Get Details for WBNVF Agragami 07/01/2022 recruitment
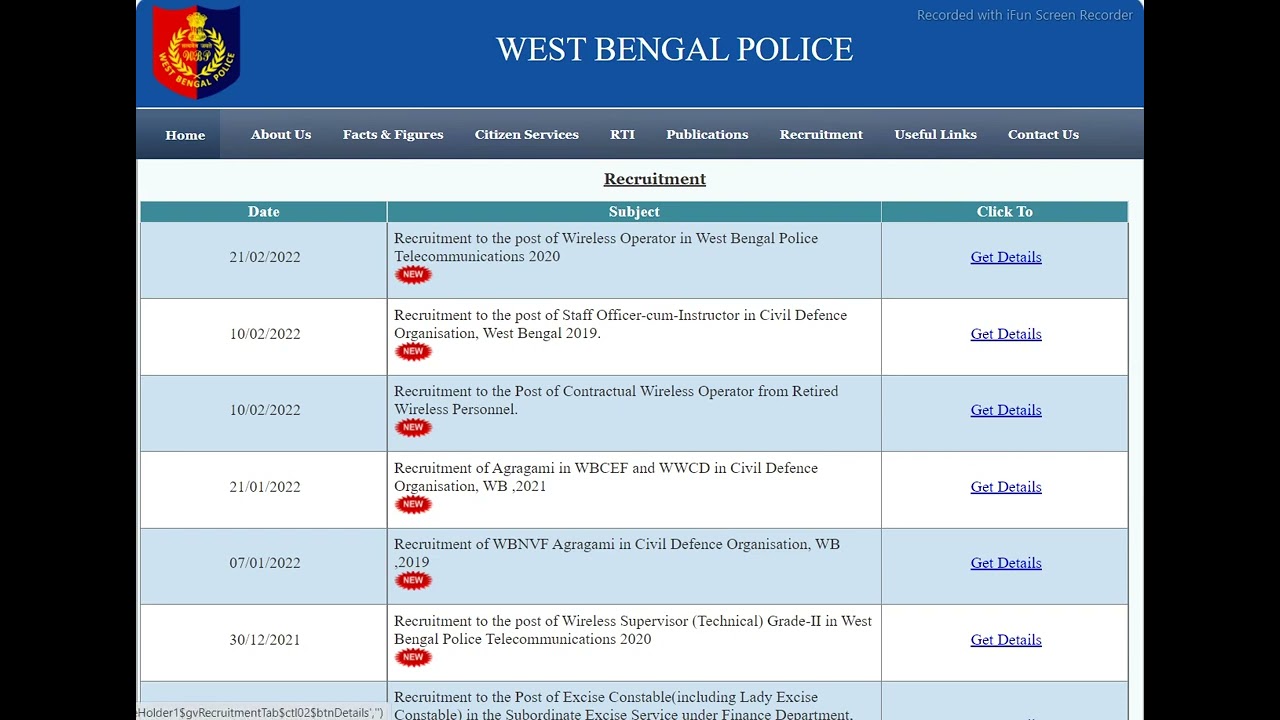The width and height of the screenshot is (1280, 720). click(1006, 563)
